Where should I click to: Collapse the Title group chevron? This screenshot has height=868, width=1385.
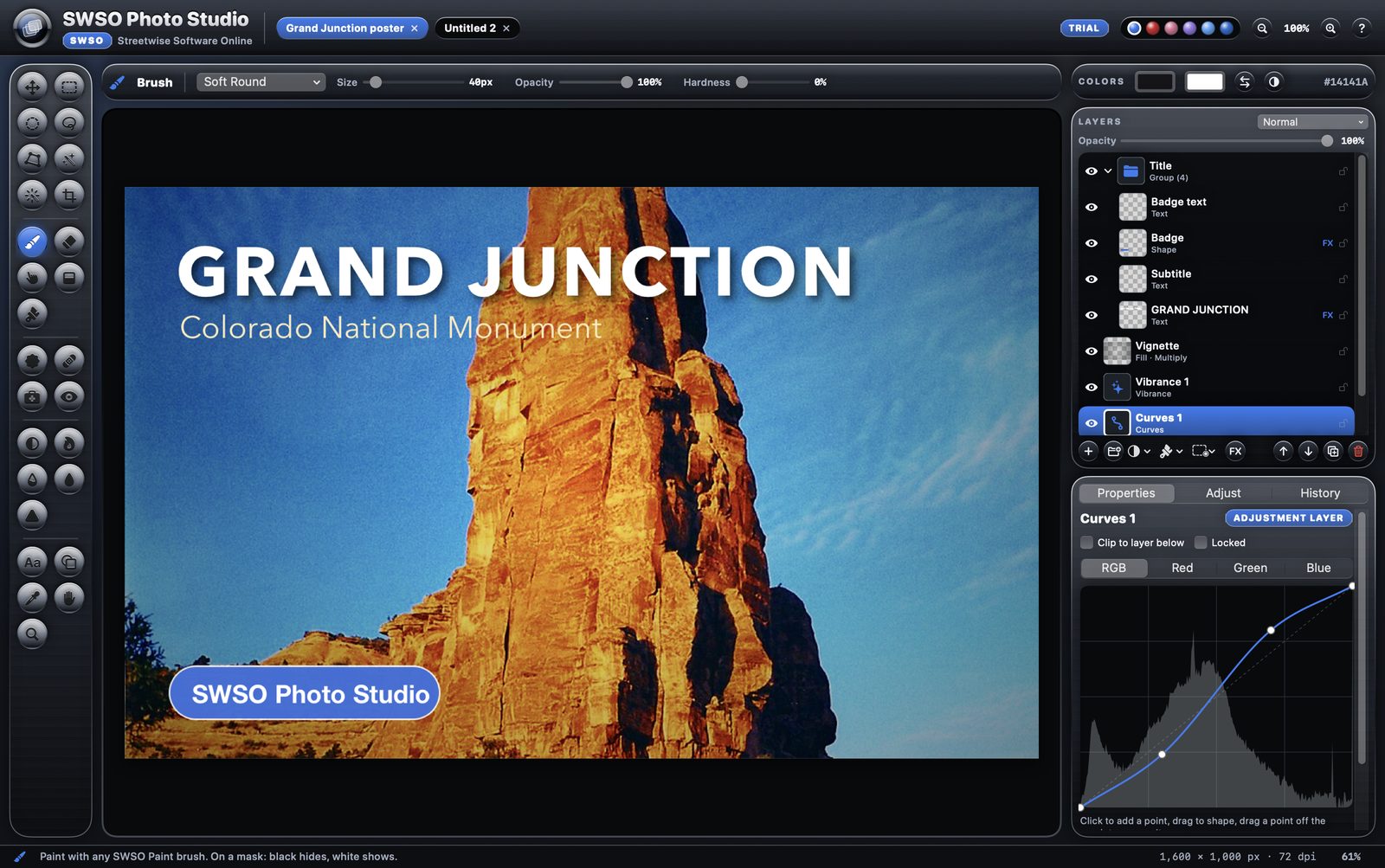click(x=1107, y=170)
